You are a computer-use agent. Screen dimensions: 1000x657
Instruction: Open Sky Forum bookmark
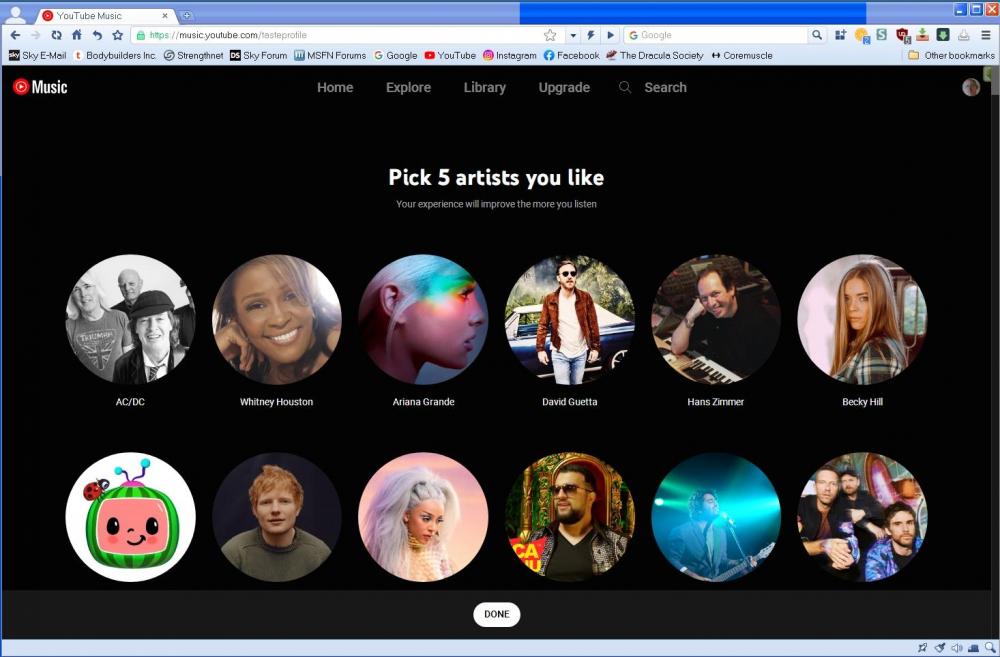coord(258,55)
